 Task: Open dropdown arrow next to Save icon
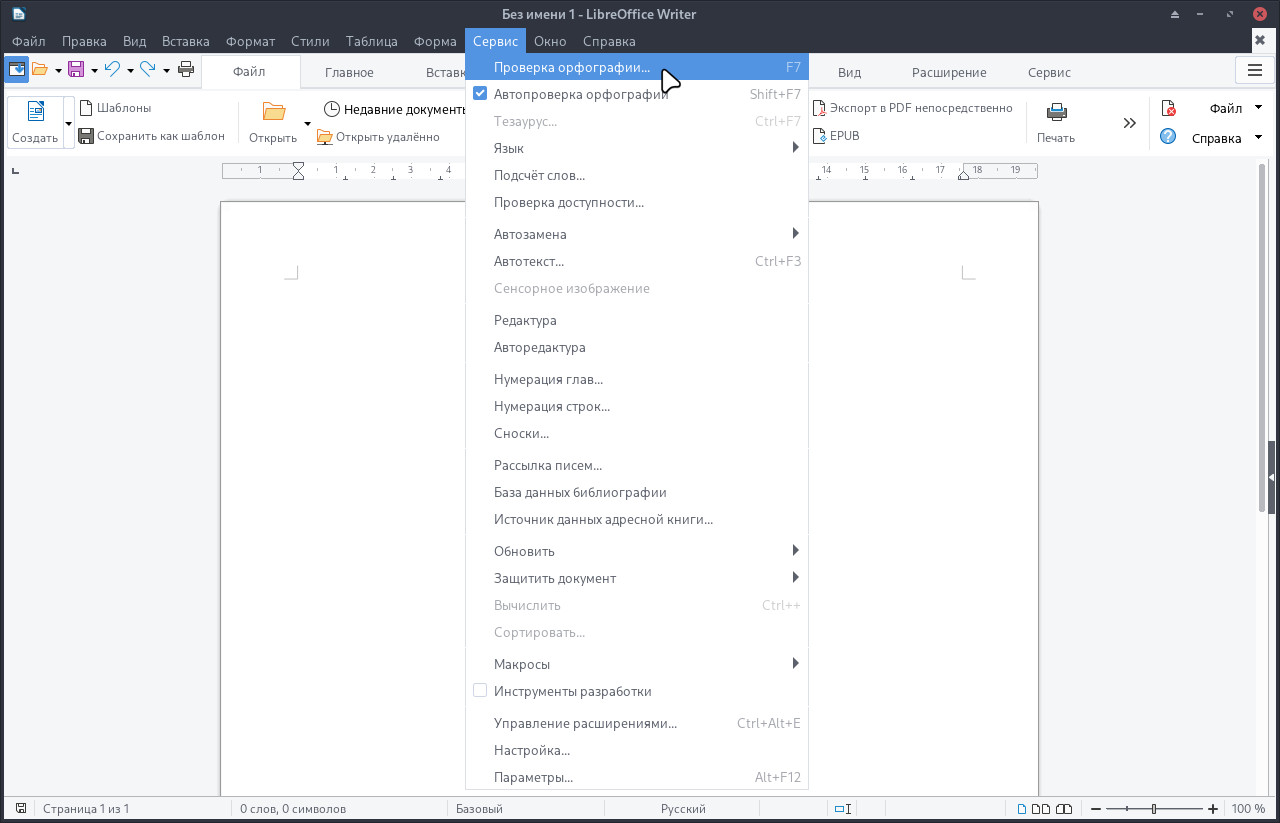[94, 70]
